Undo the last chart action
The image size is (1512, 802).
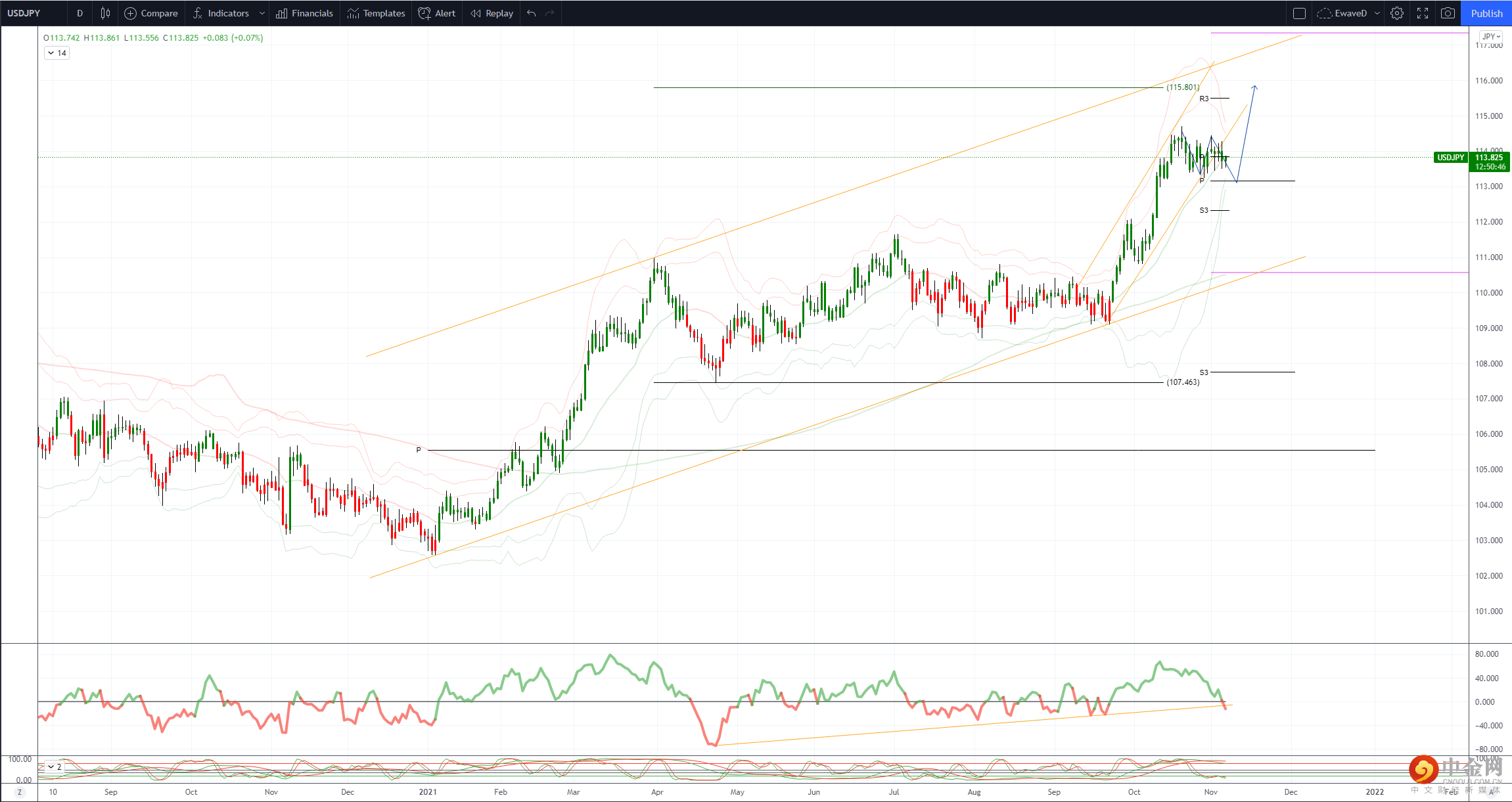(x=531, y=13)
